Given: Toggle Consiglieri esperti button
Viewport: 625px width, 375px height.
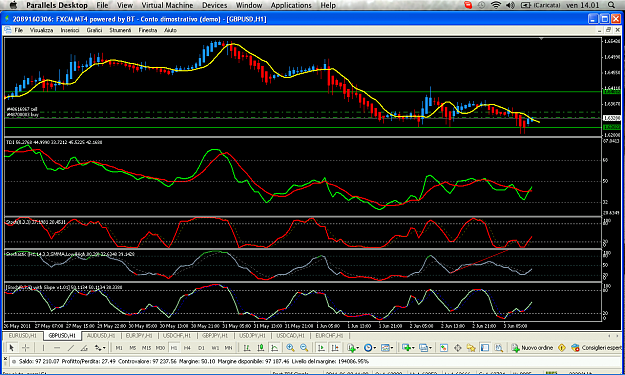Looking at the screenshot, I should (x=596, y=348).
